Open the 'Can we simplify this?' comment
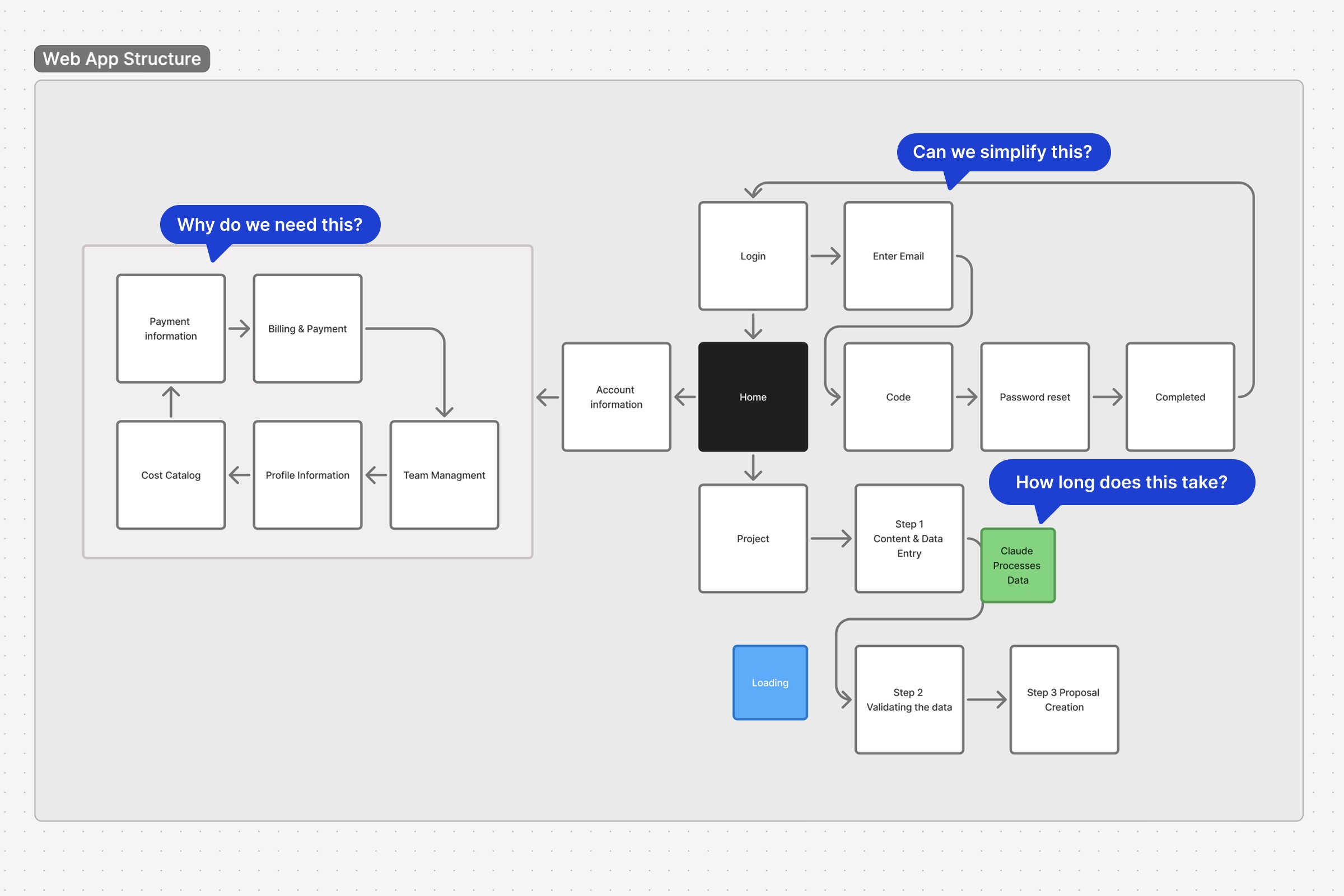Image resolution: width=1344 pixels, height=896 pixels. click(x=1002, y=152)
